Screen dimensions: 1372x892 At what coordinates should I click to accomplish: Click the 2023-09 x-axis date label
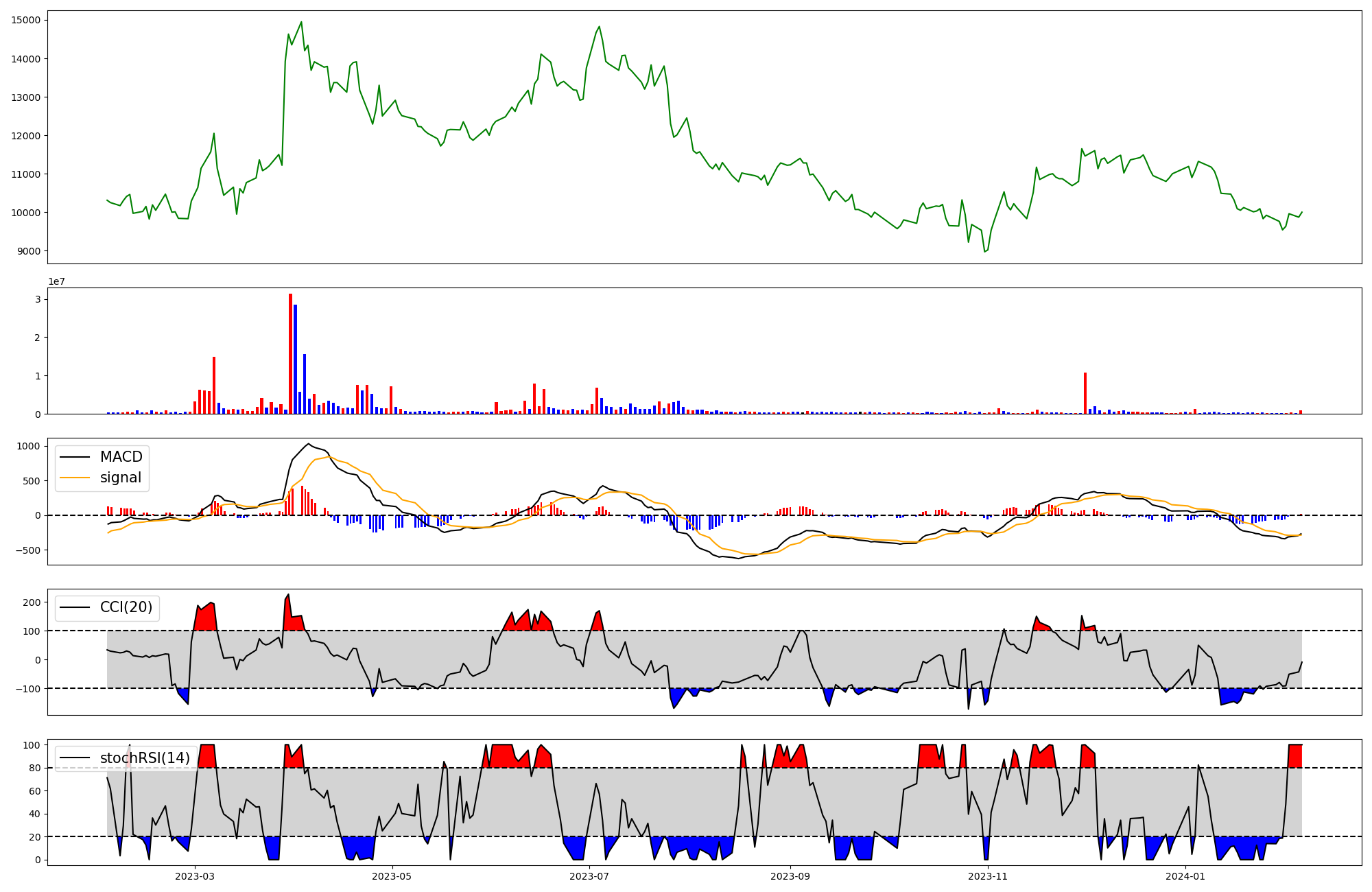tap(790, 876)
